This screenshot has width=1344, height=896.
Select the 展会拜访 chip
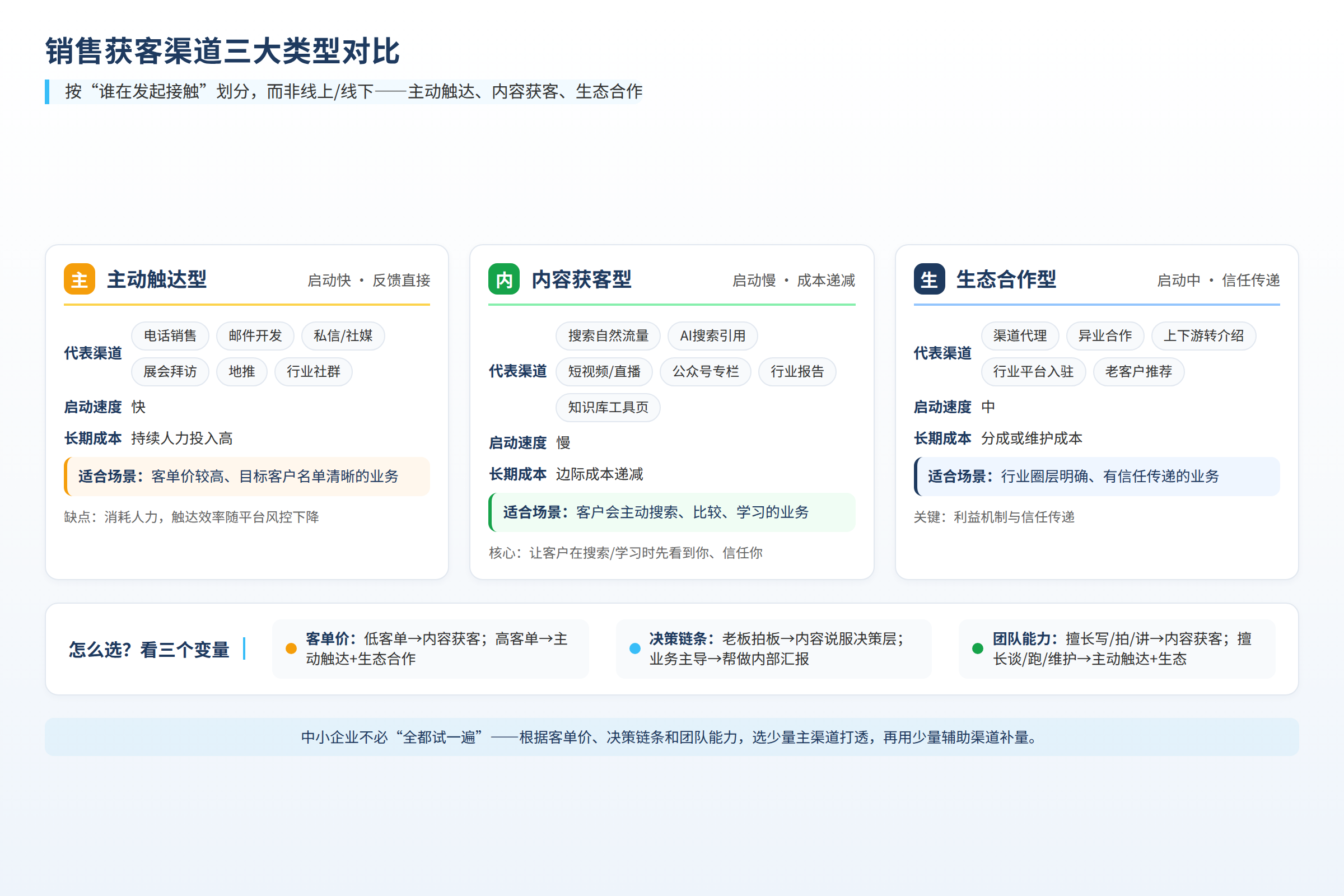click(170, 372)
